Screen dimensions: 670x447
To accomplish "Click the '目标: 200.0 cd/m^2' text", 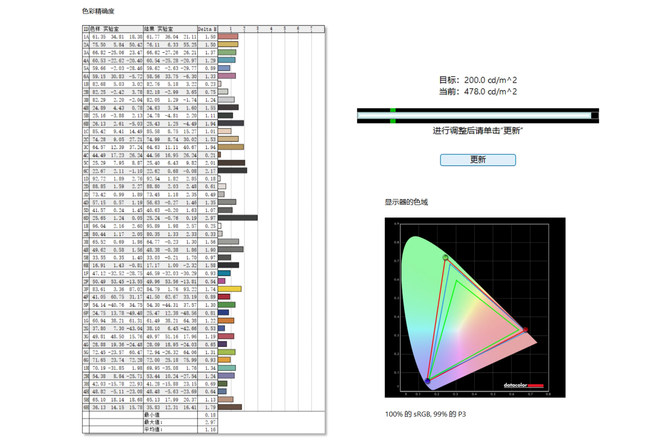I will pyautogui.click(x=478, y=80).
